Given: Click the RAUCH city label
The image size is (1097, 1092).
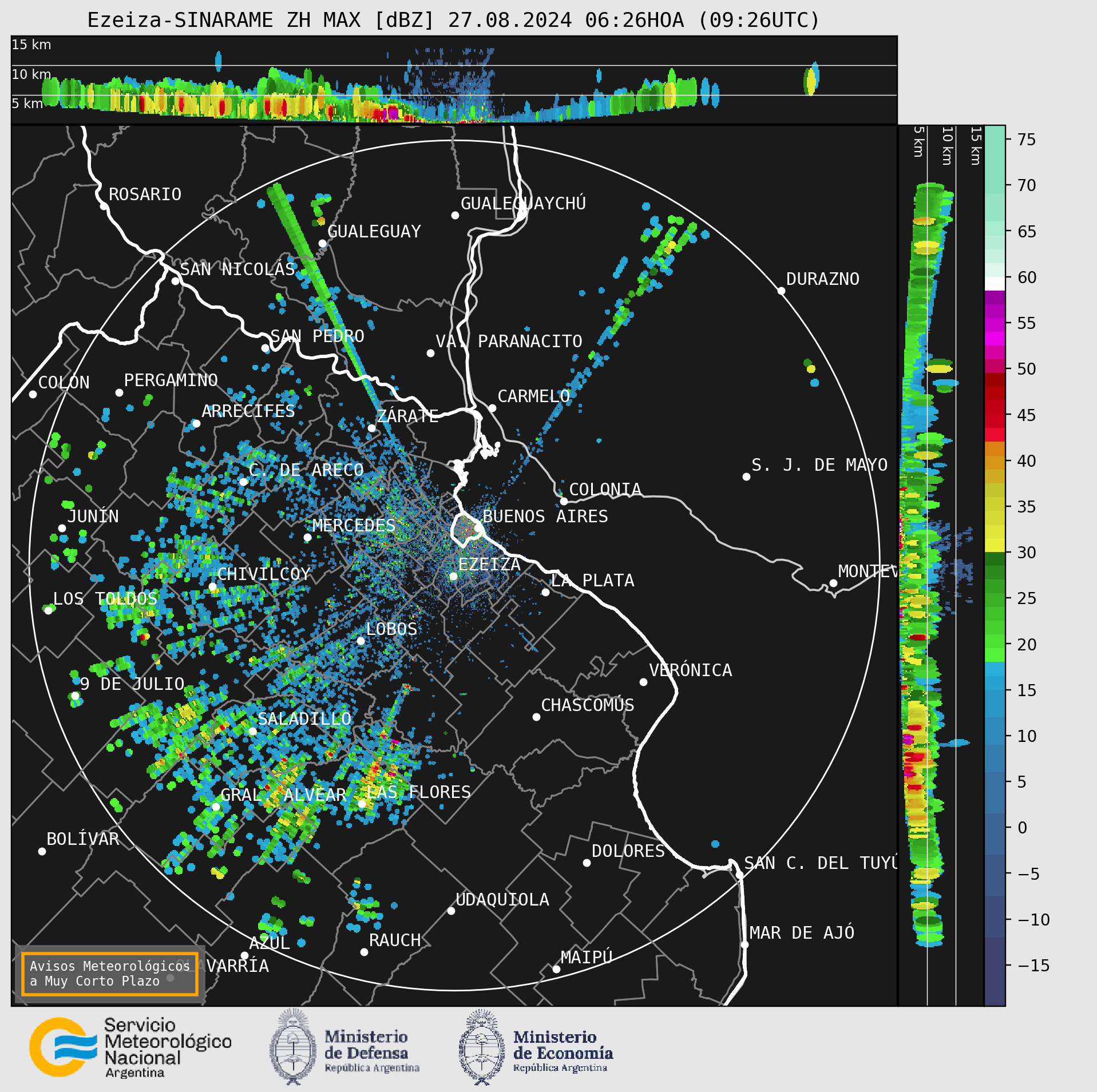Looking at the screenshot, I should coord(394,940).
